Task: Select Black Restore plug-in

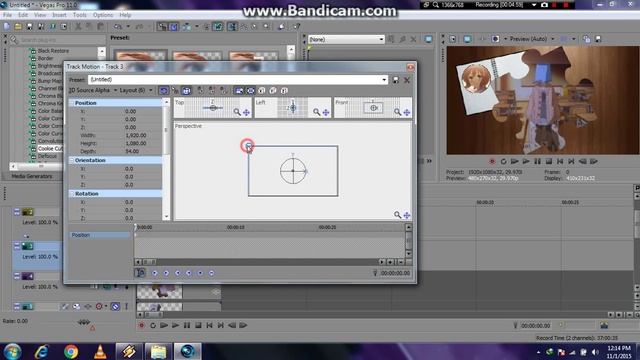Action: coord(53,51)
